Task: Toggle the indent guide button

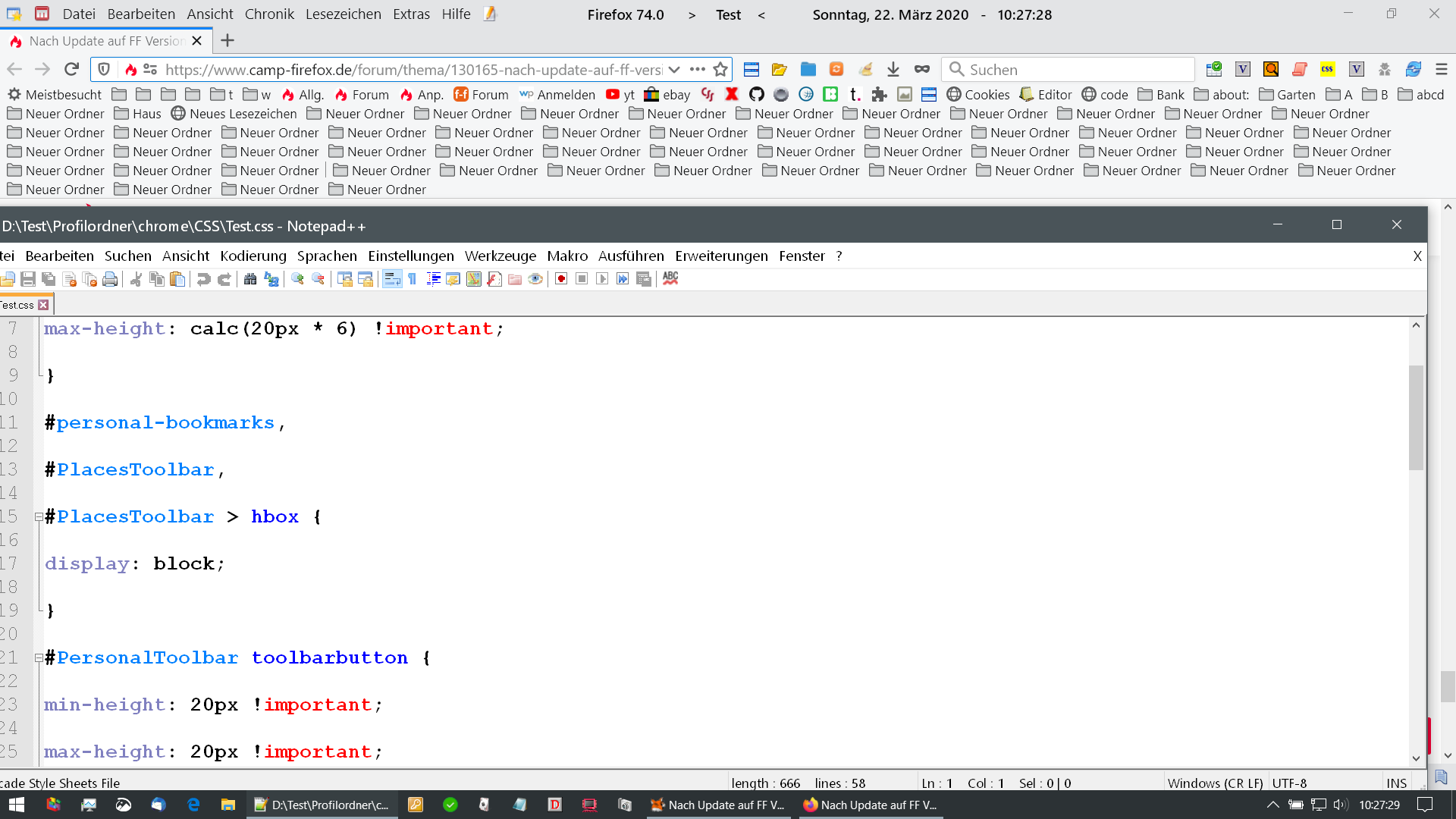Action: [433, 279]
